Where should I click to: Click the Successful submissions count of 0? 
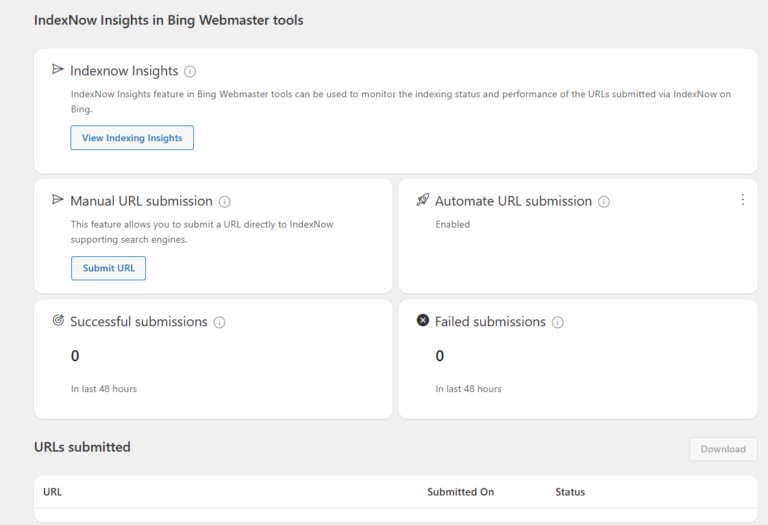(75, 356)
